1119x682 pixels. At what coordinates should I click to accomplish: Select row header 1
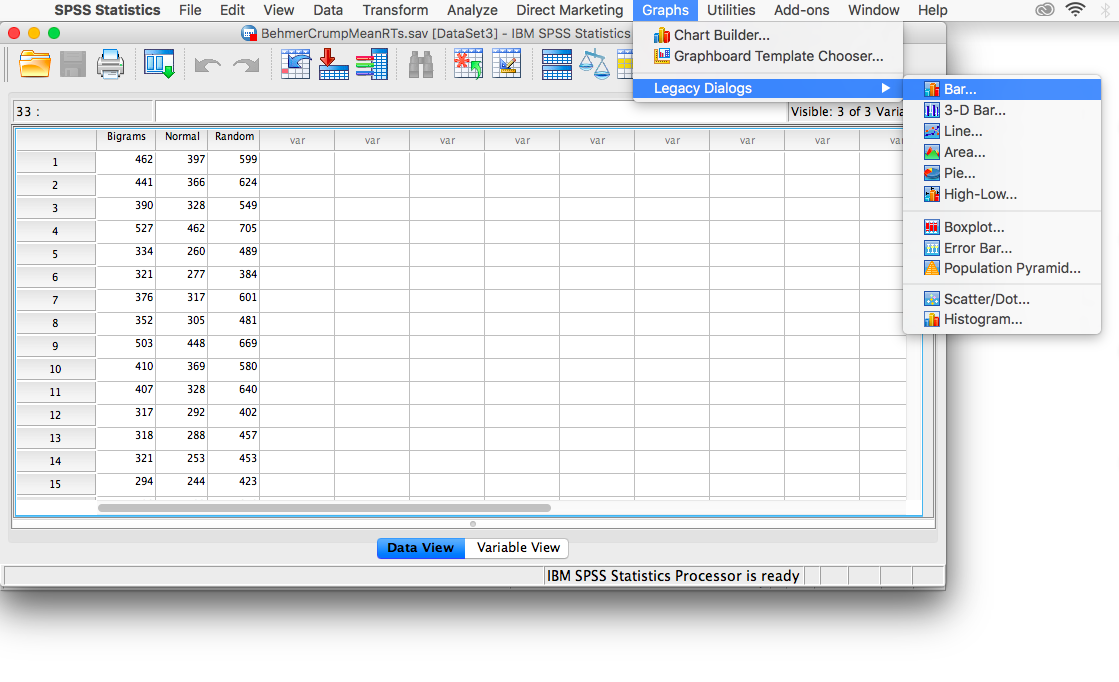tap(56, 162)
